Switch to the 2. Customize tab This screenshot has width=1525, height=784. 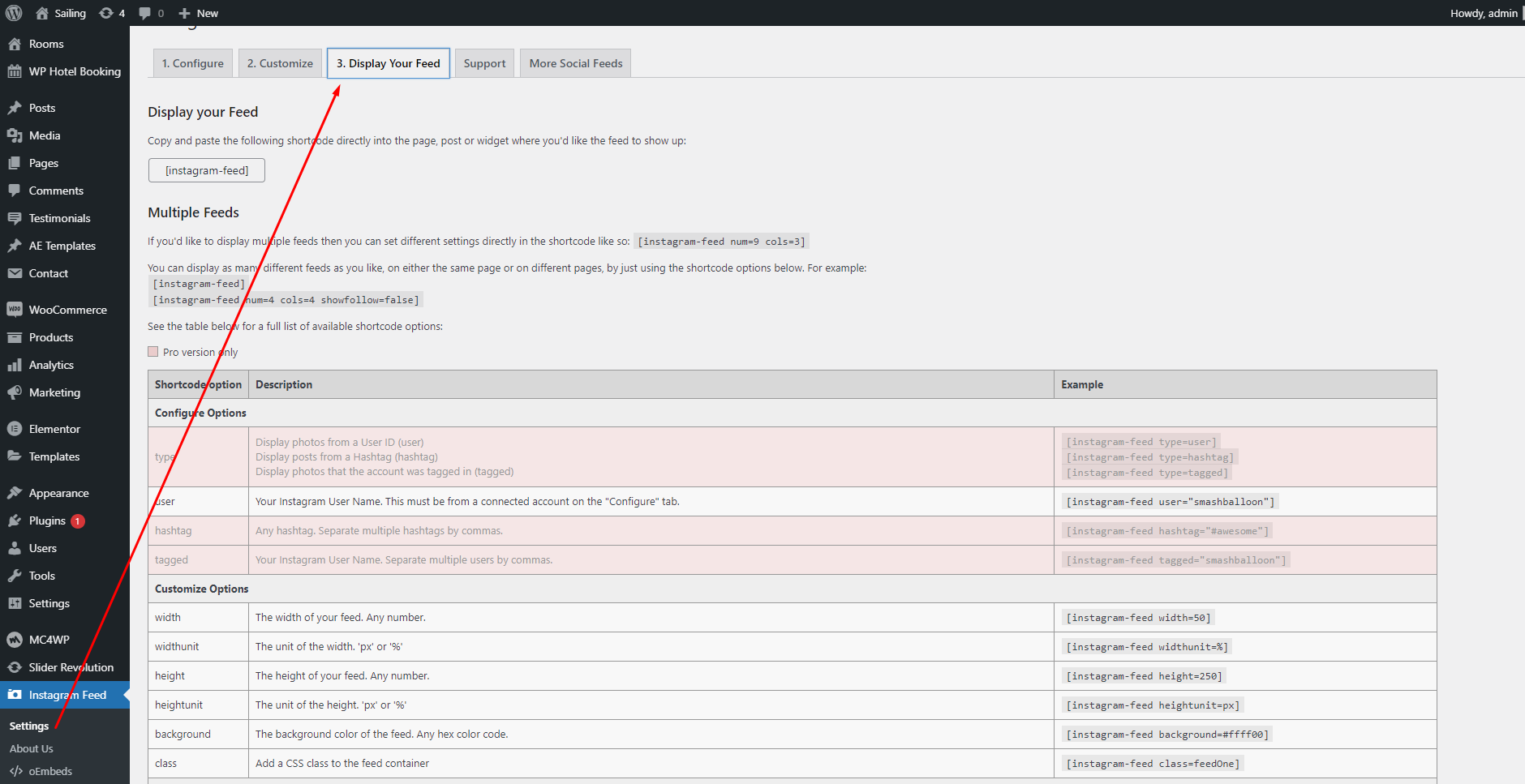[280, 62]
